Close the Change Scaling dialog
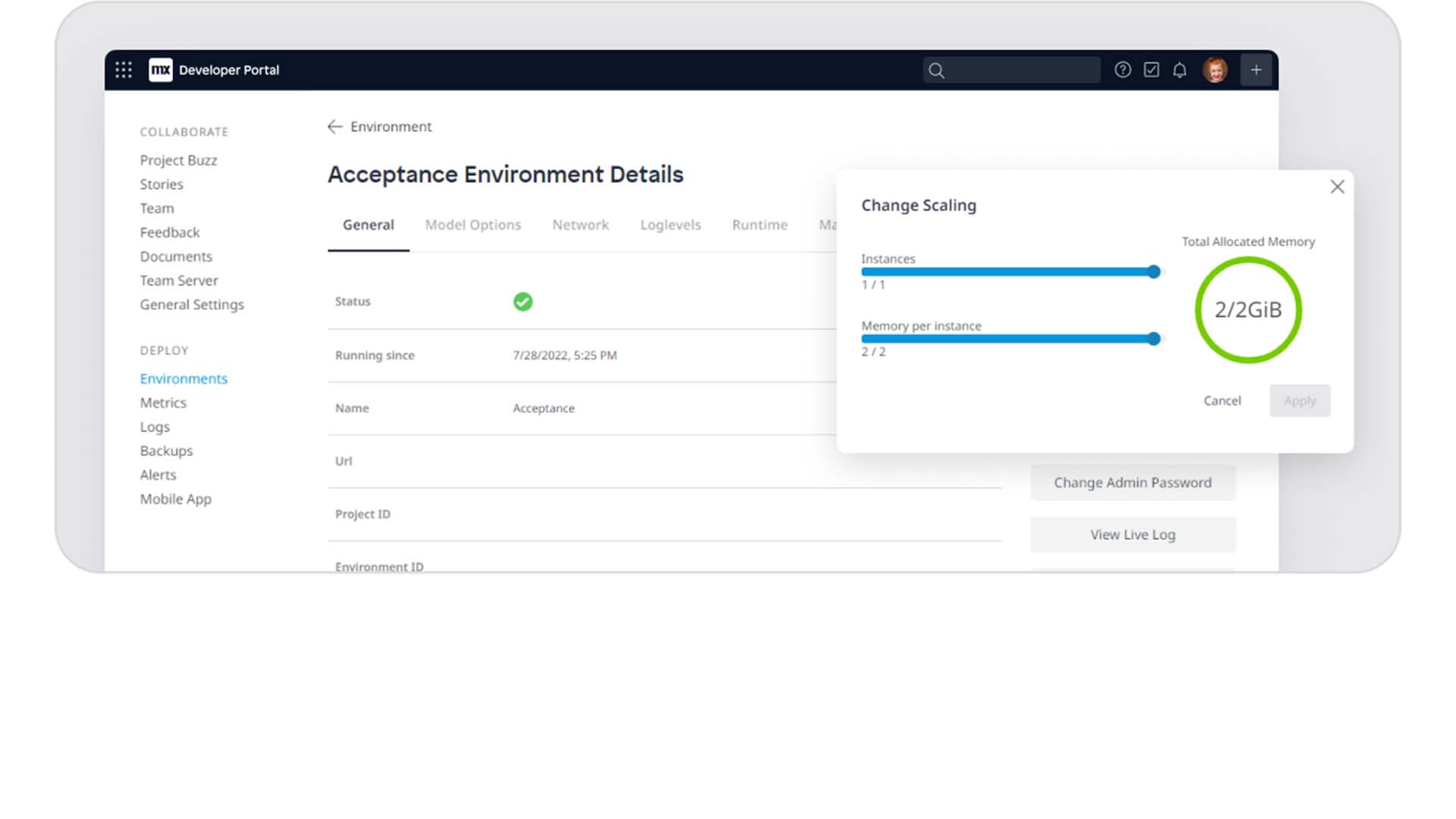 [1336, 186]
